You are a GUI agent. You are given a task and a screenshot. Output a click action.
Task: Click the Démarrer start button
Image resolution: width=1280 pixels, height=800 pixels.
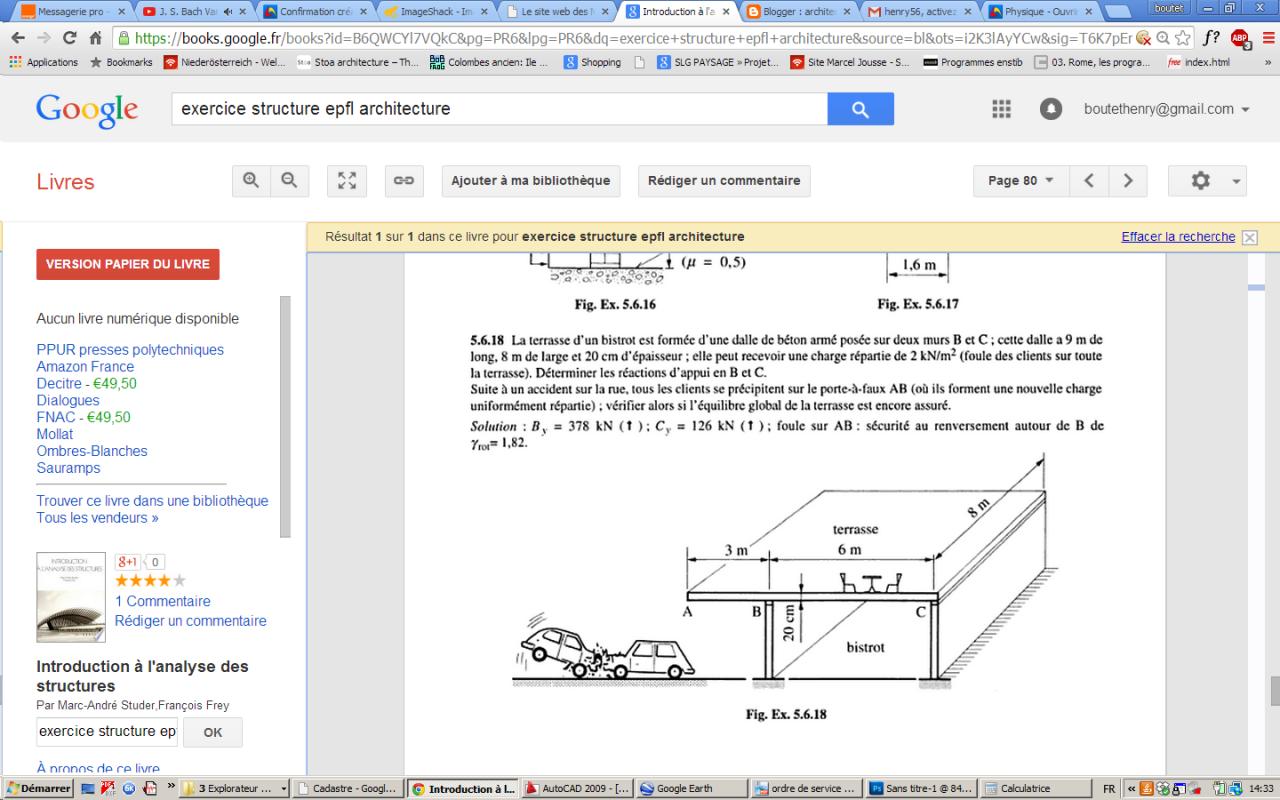[x=37, y=789]
